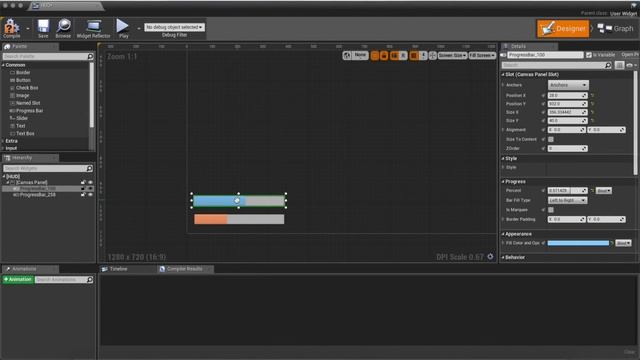This screenshot has height=360, width=640.
Task: Open Browse from the toolbar
Action: pyautogui.click(x=63, y=28)
